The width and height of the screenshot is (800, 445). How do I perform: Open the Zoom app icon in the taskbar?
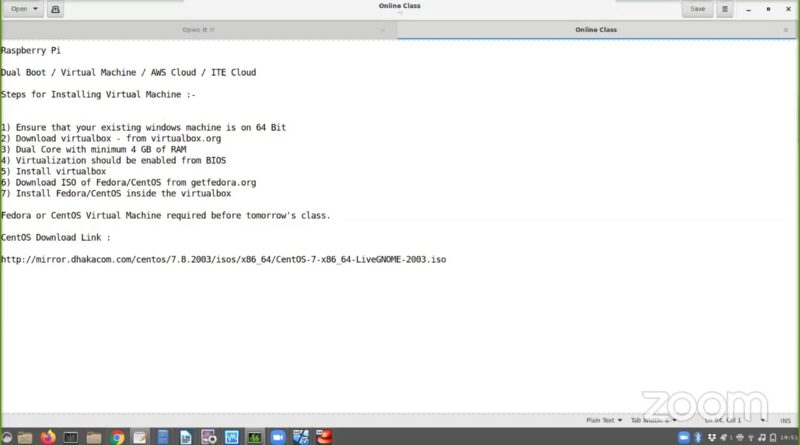tap(278, 437)
